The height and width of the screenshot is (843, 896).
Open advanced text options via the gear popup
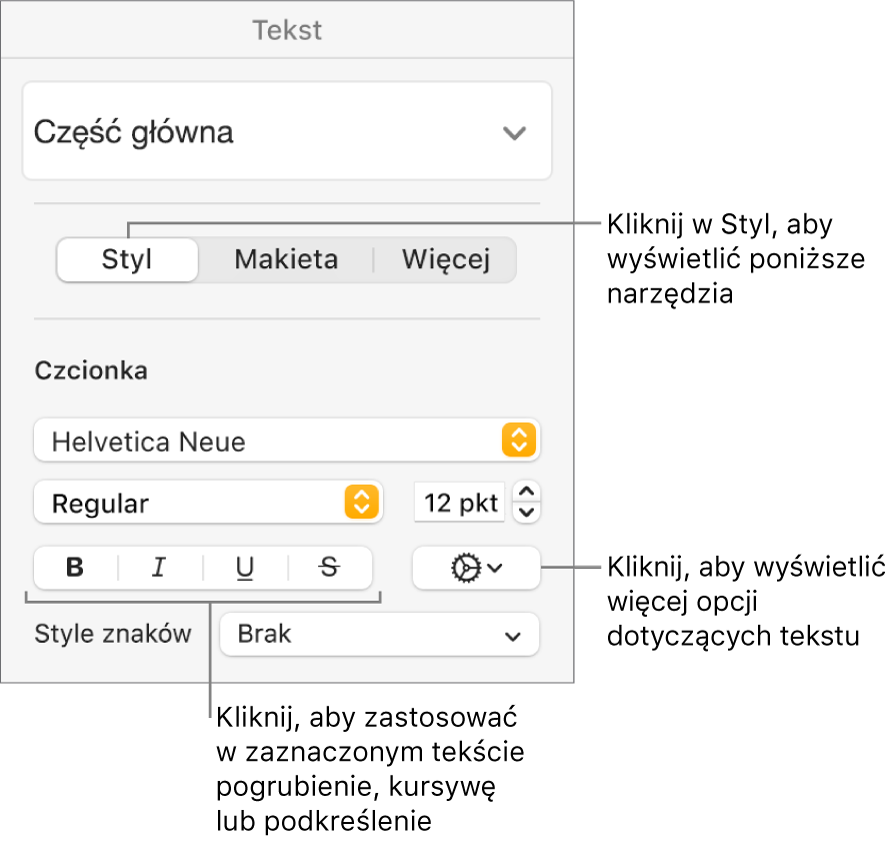click(477, 568)
